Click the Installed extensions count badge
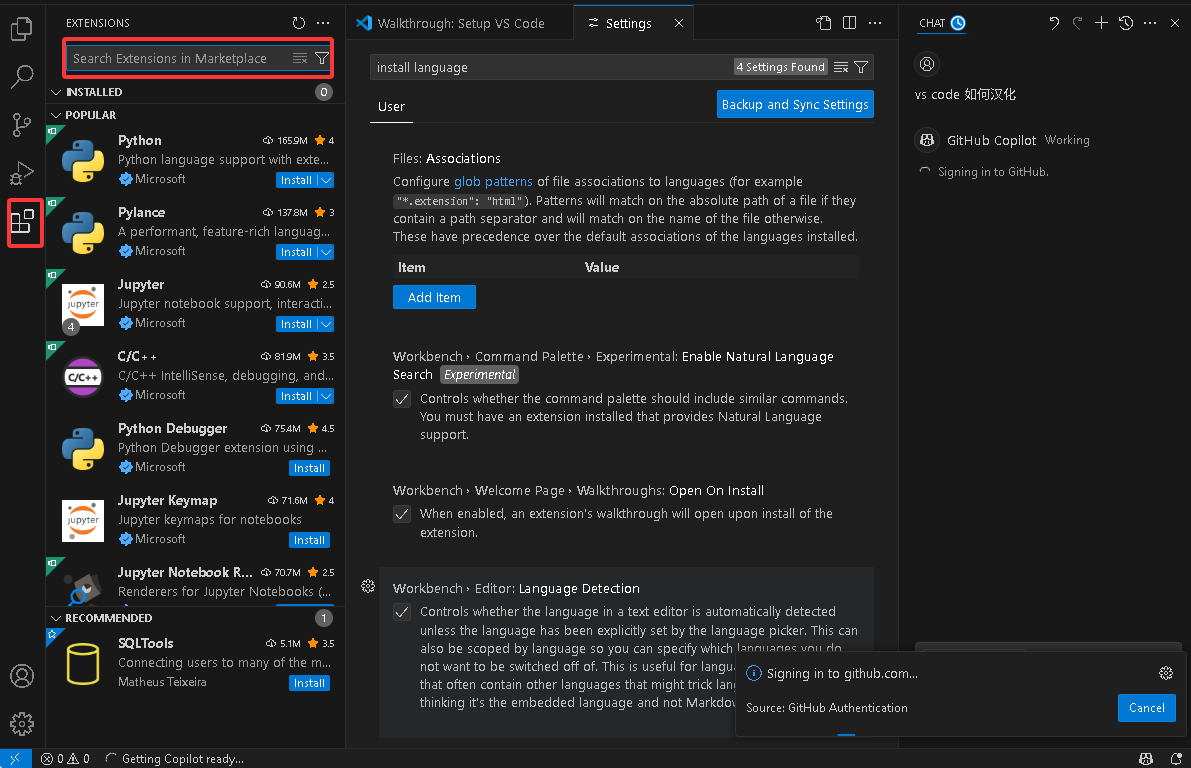 click(x=324, y=92)
